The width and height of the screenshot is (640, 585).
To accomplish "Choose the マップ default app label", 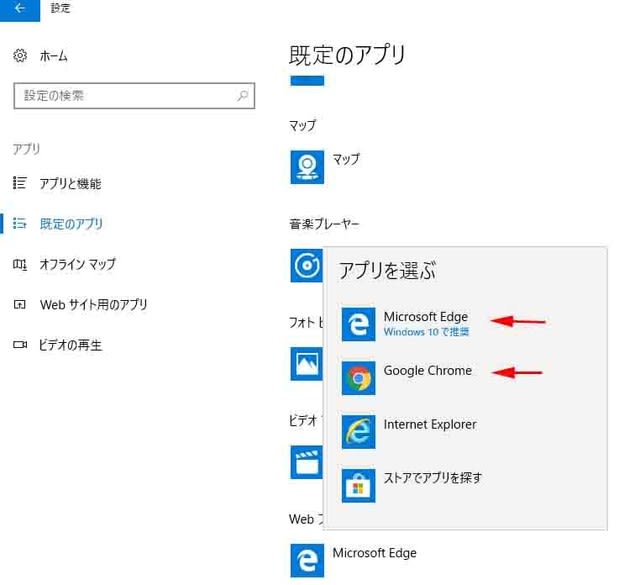I will pyautogui.click(x=346, y=158).
